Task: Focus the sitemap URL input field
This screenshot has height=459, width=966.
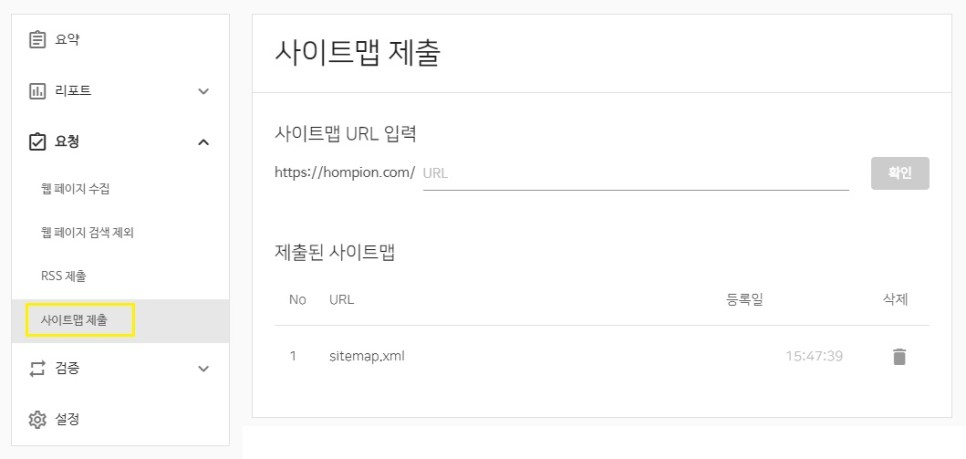Action: 635,173
